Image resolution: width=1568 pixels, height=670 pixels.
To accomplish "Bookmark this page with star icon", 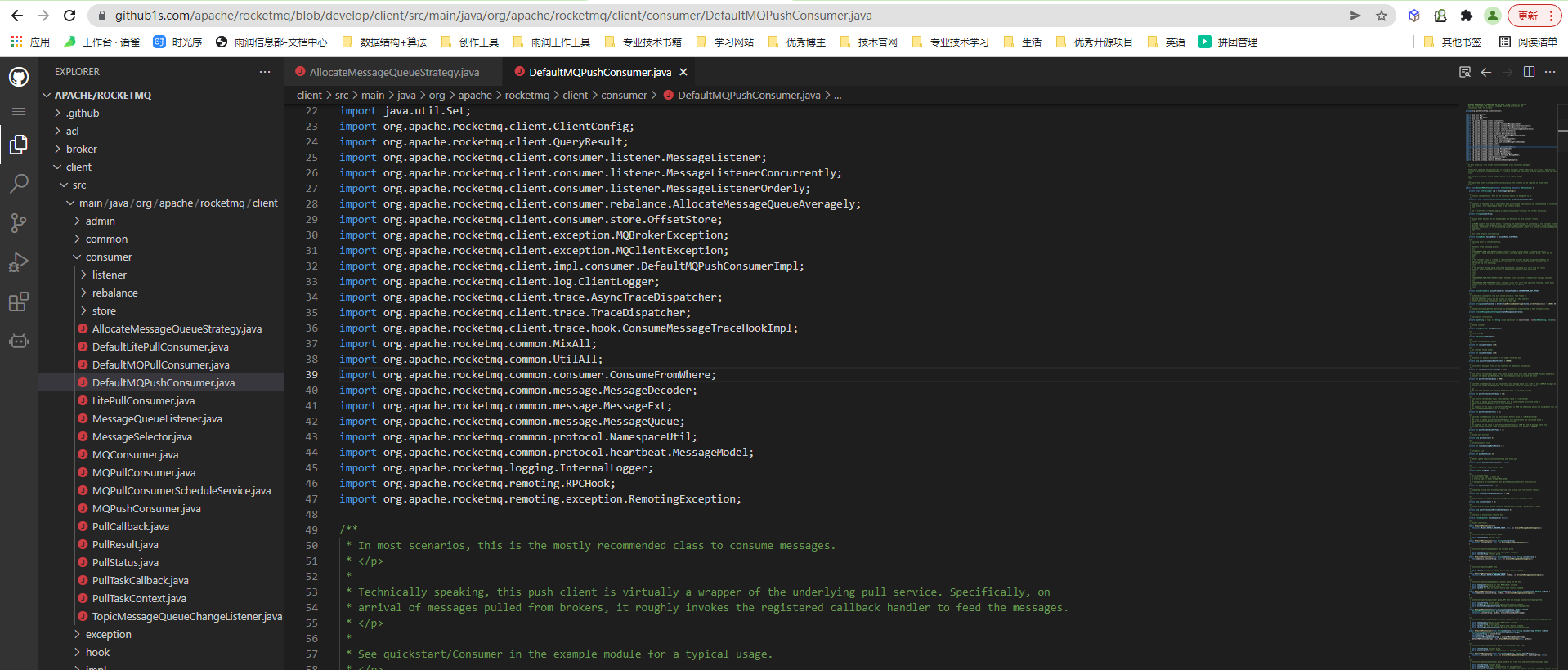I will tap(1382, 16).
